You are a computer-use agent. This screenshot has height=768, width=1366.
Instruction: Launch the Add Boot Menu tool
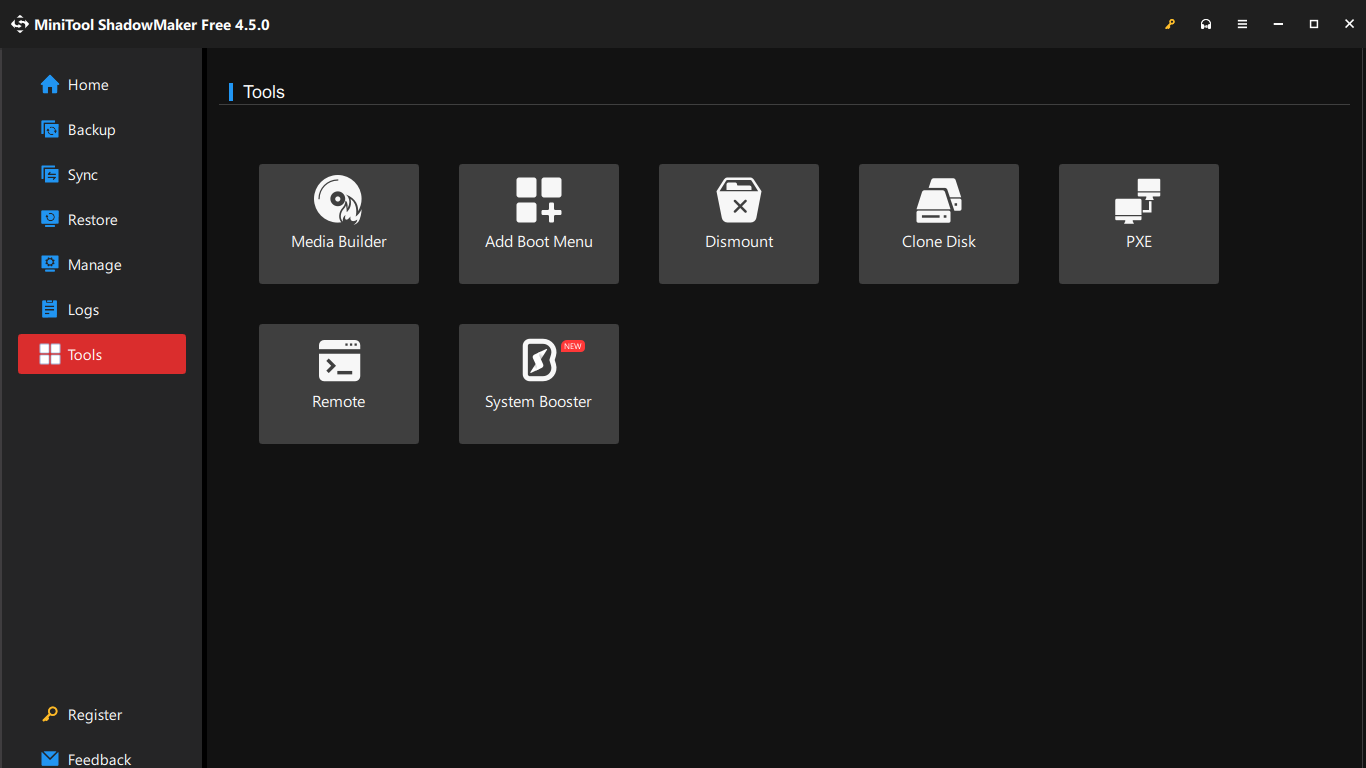(538, 223)
